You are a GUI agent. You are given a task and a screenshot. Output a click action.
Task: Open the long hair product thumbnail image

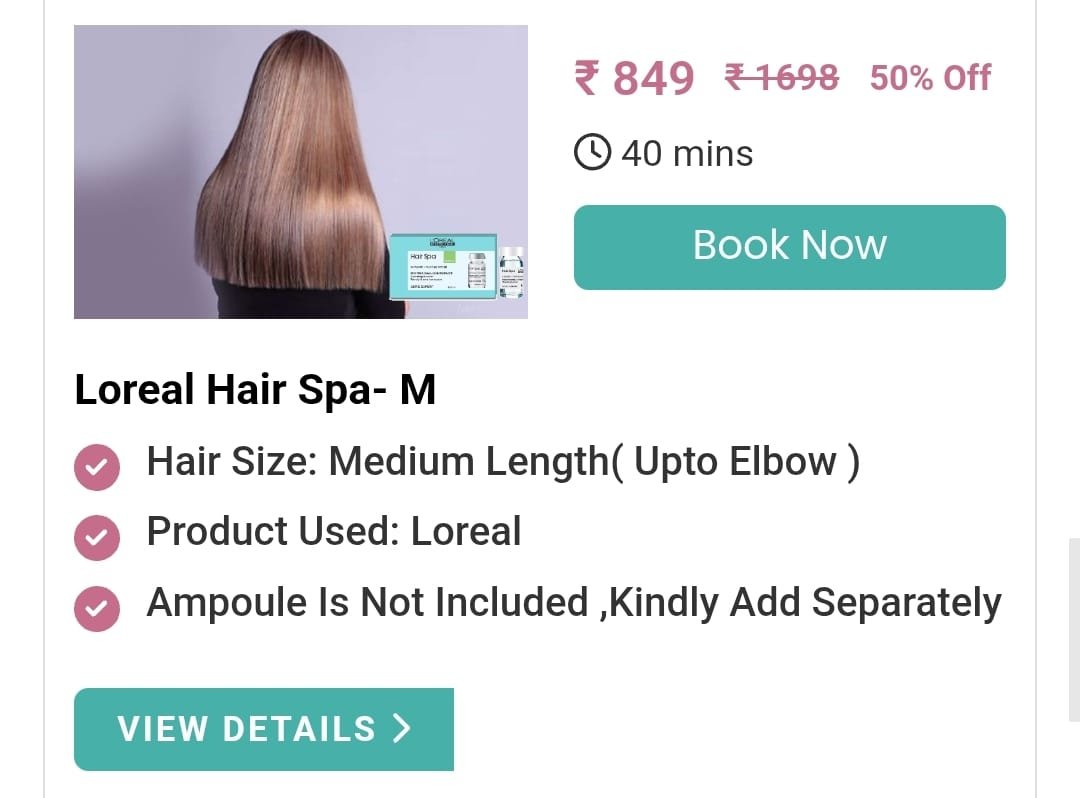301,172
